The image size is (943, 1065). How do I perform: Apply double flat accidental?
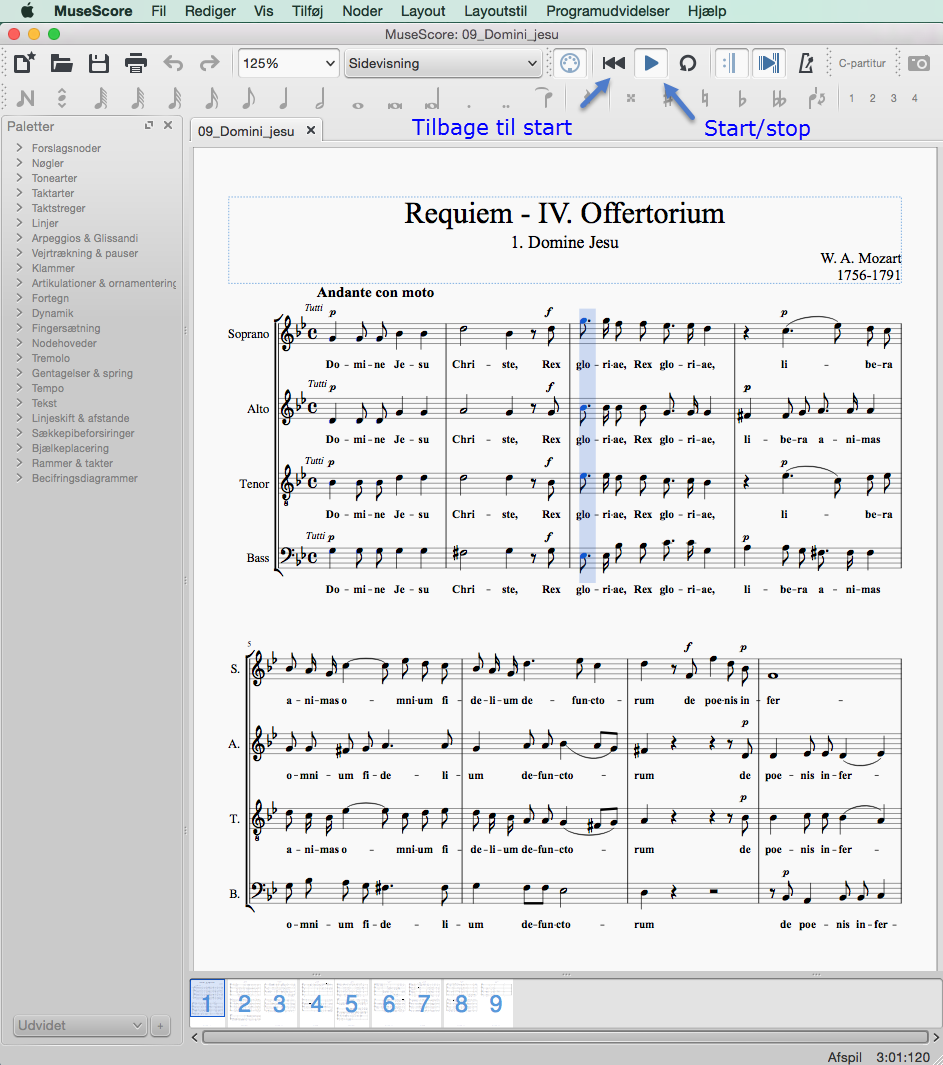click(x=779, y=98)
